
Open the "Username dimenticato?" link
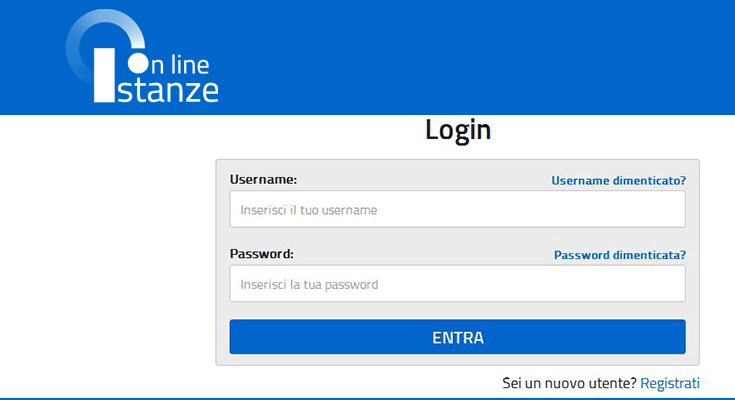tap(618, 180)
